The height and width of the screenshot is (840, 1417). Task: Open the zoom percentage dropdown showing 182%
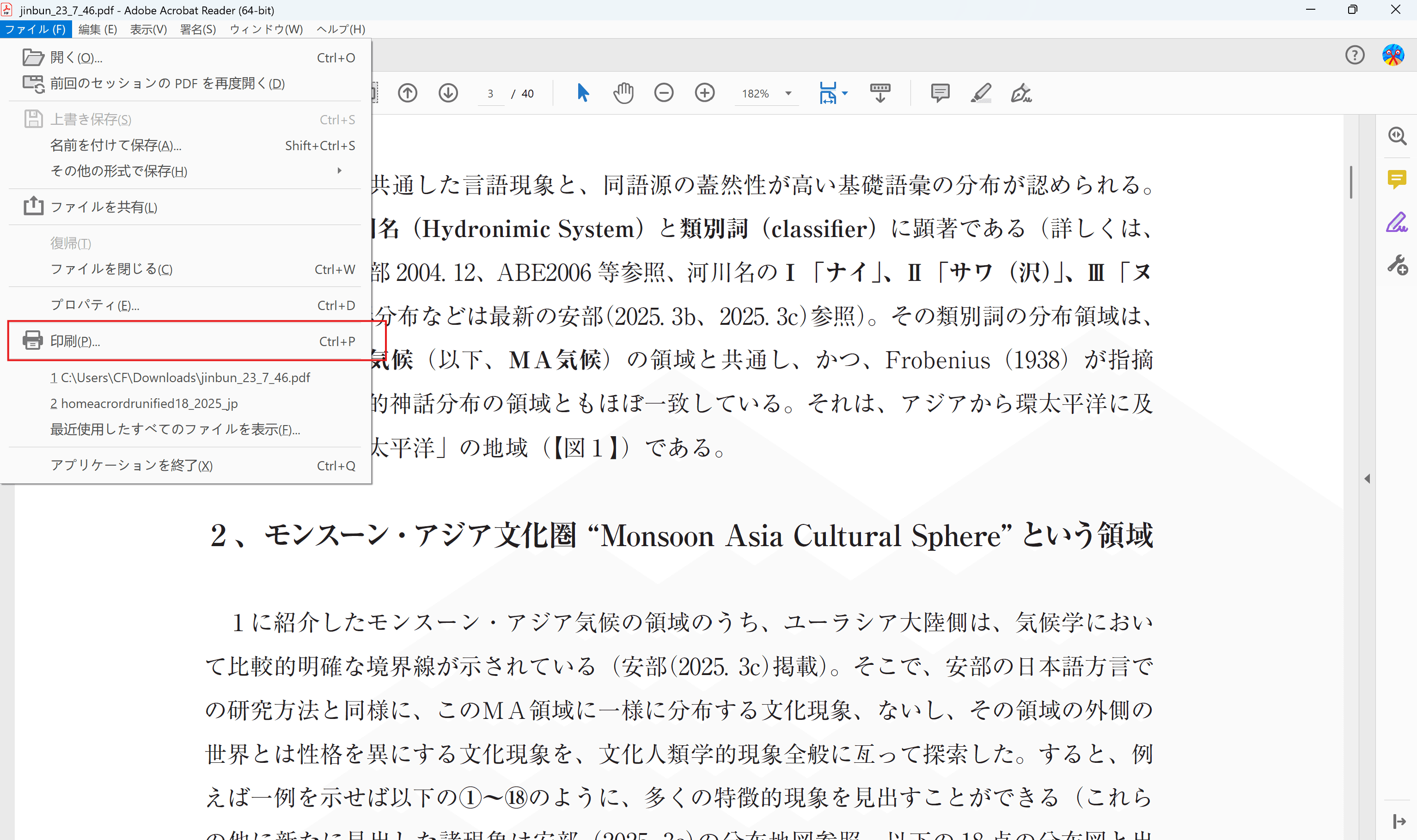click(788, 93)
